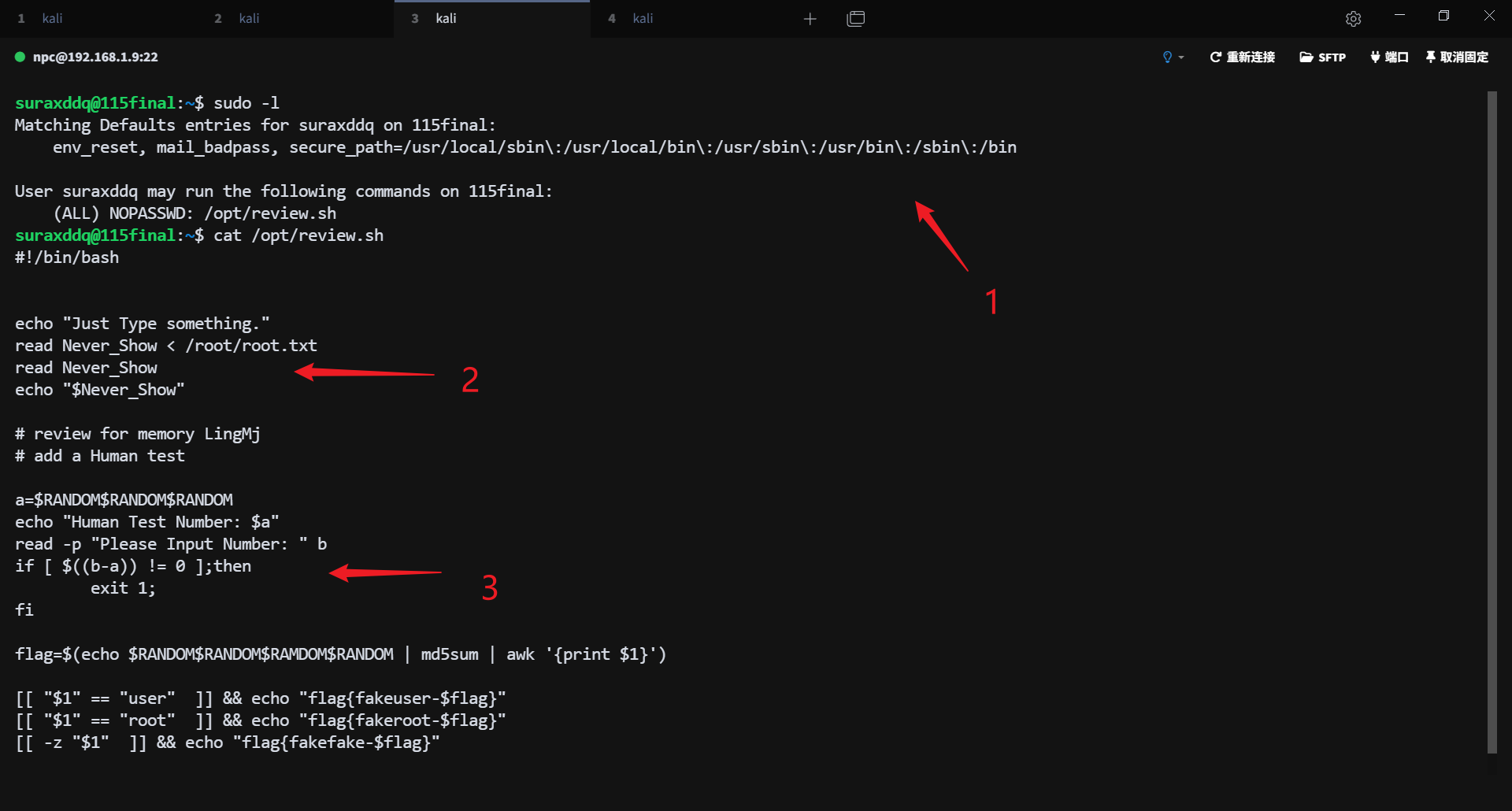The height and width of the screenshot is (811, 1512).
Task: Click the blue lightbulb hints icon
Action: click(1167, 57)
